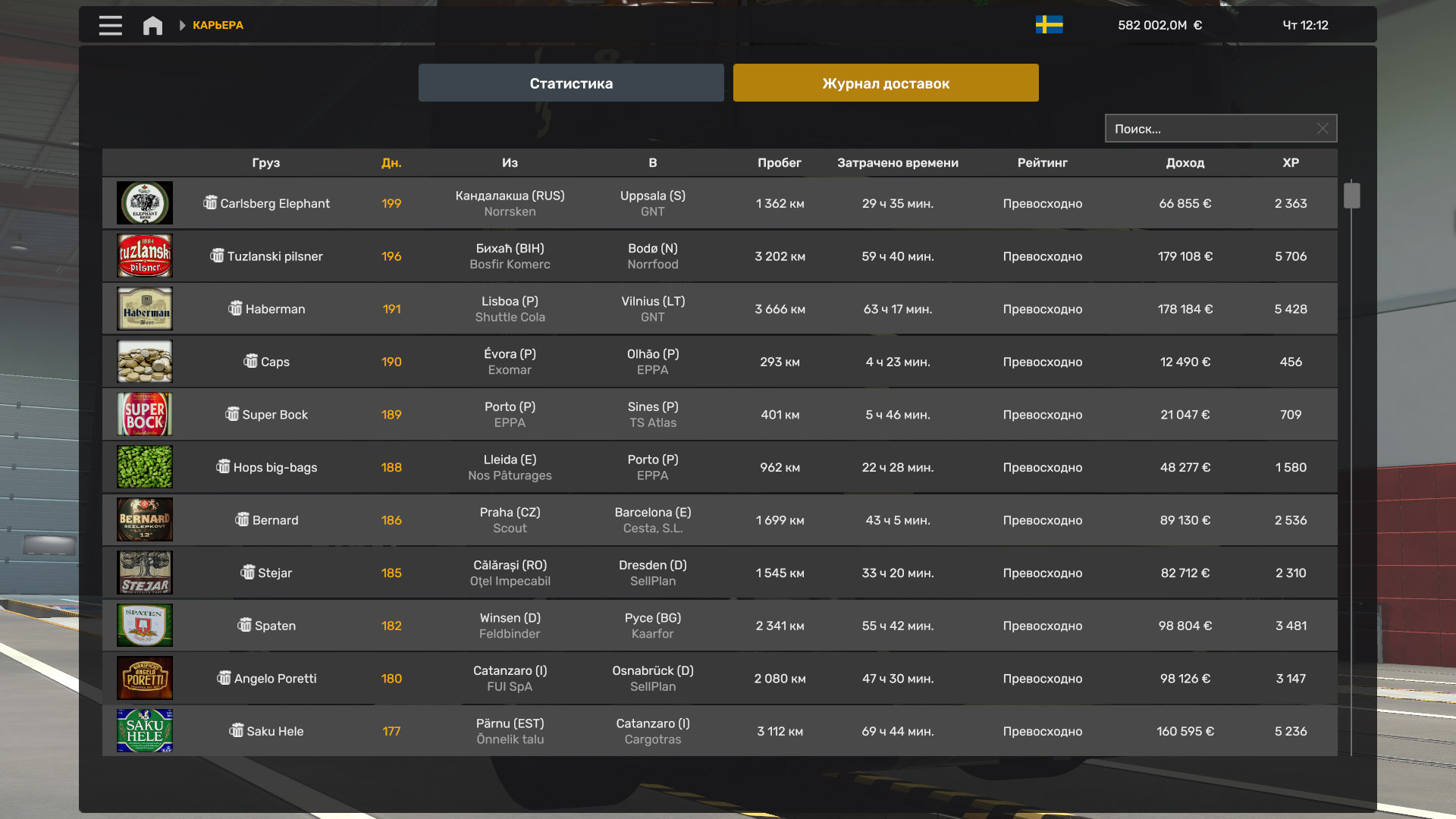Click the Haberman beer thumbnail

coord(145,309)
